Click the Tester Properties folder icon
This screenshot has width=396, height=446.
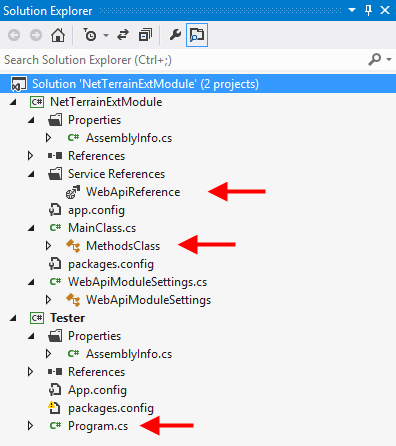pyautogui.click(x=55, y=336)
